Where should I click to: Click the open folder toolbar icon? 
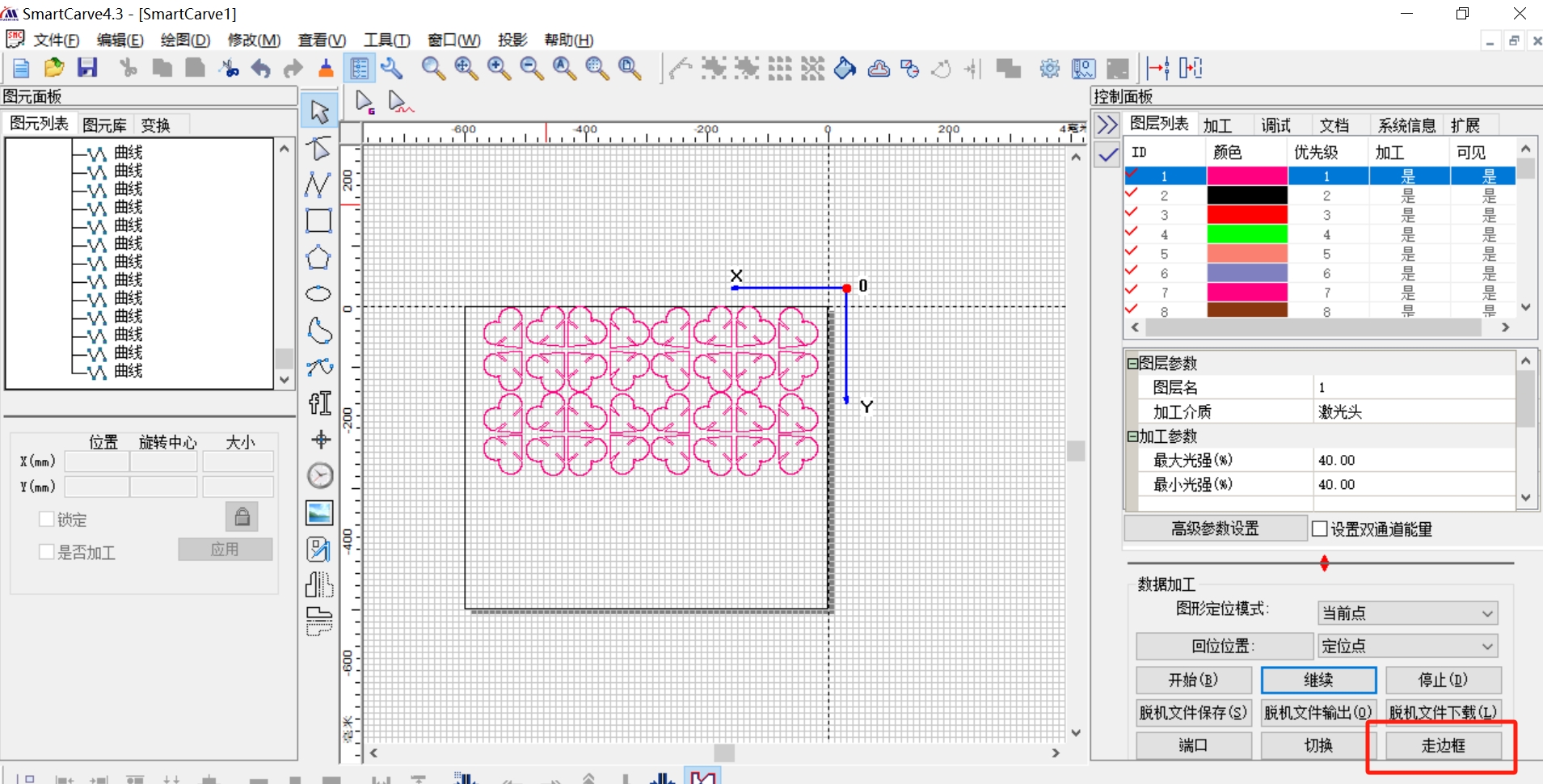[54, 69]
